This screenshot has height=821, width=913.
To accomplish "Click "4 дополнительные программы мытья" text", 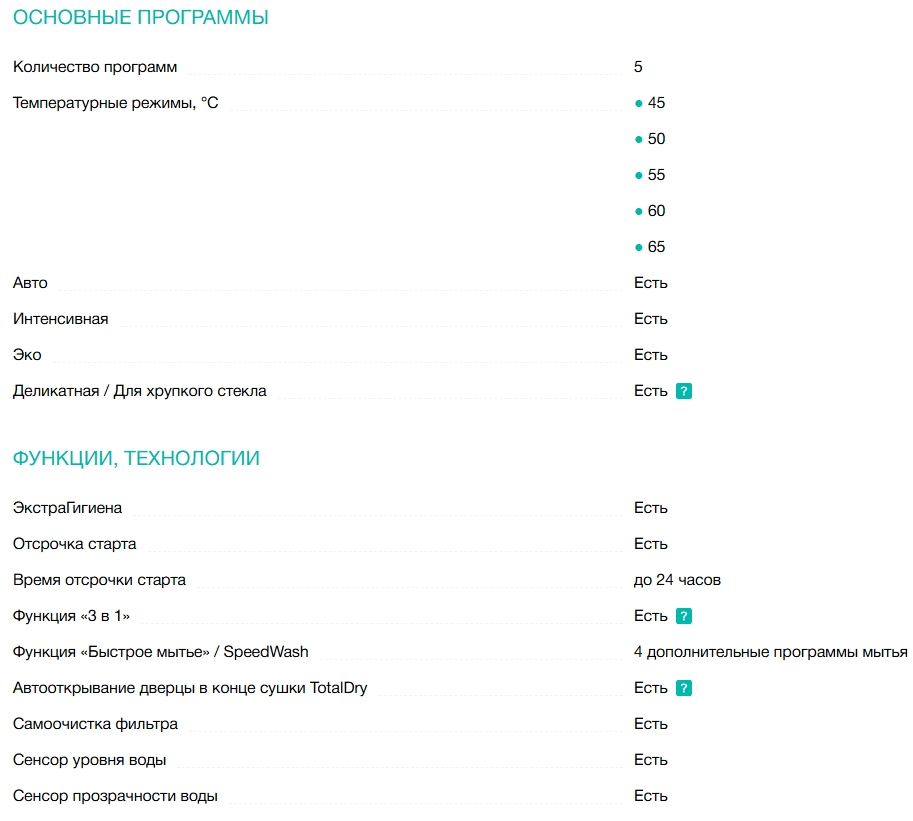I will coord(770,652).
